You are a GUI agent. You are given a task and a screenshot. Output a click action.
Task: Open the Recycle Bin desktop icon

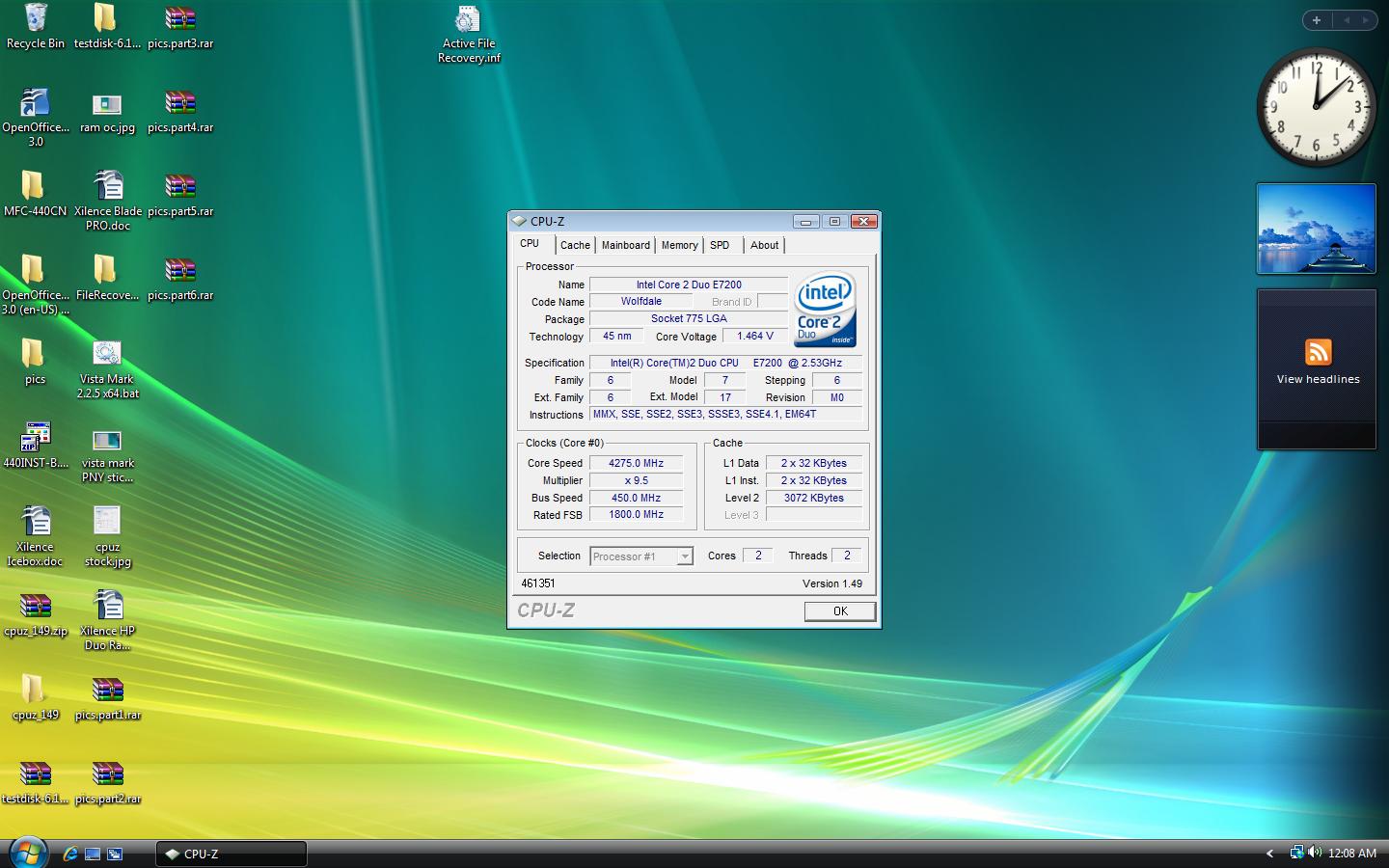(36, 26)
